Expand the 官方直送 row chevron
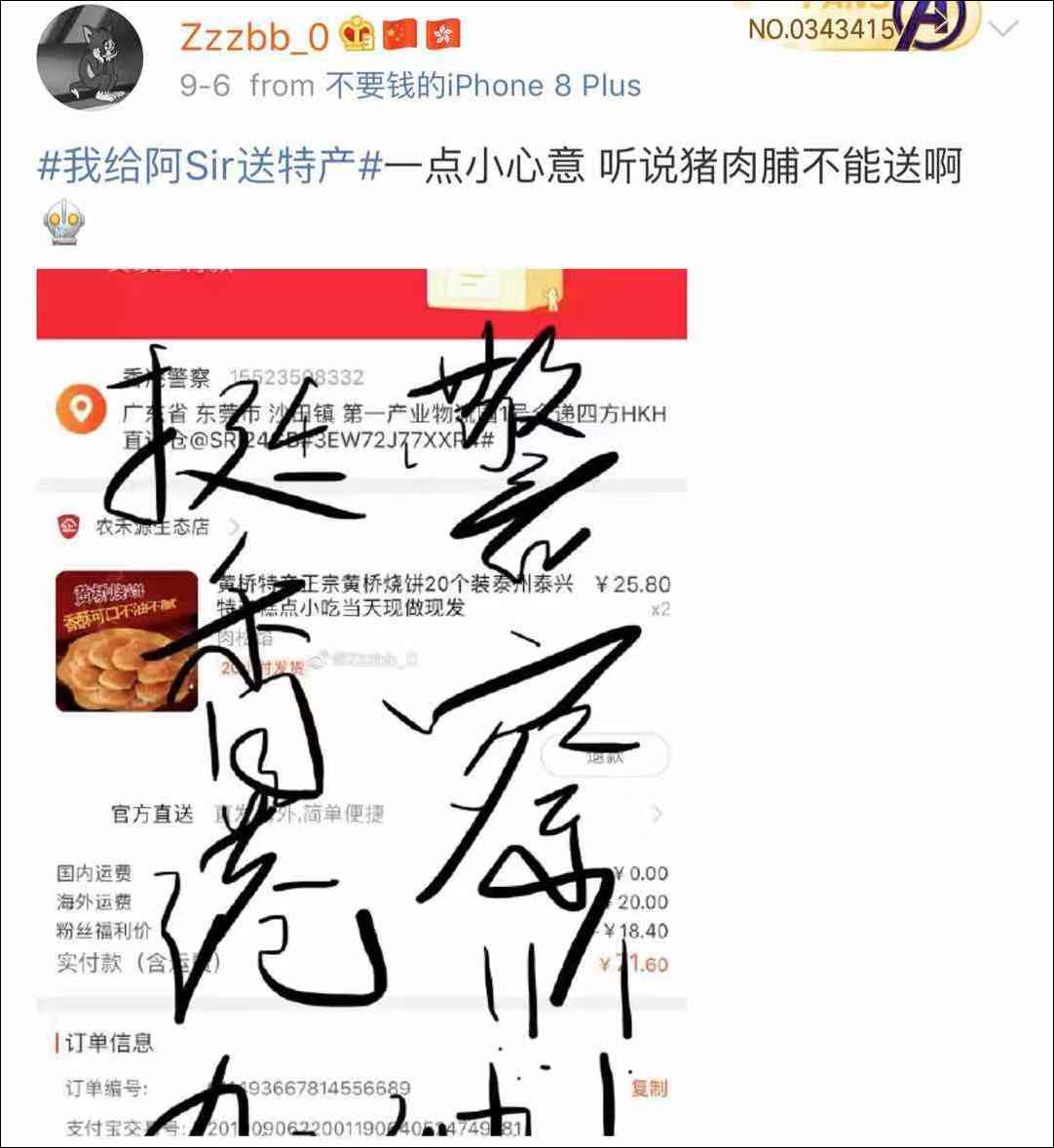1054x1148 pixels. click(x=657, y=814)
